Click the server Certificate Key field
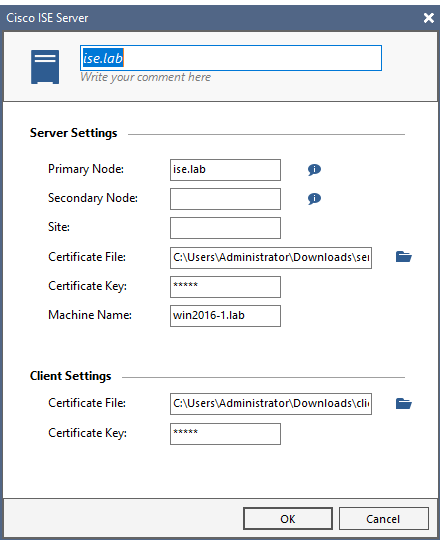Screen dimensions: 440x540 coord(226,287)
